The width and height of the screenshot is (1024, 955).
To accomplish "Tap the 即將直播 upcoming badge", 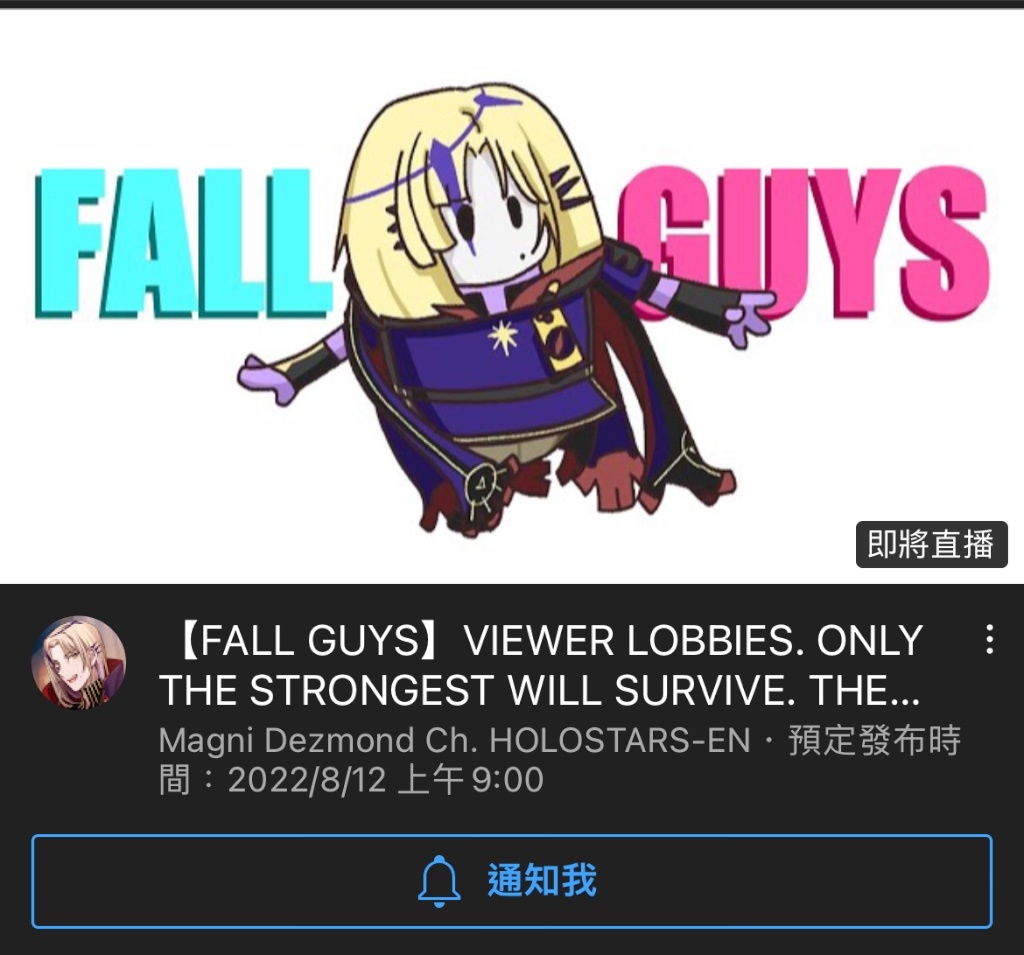I will (x=931, y=544).
